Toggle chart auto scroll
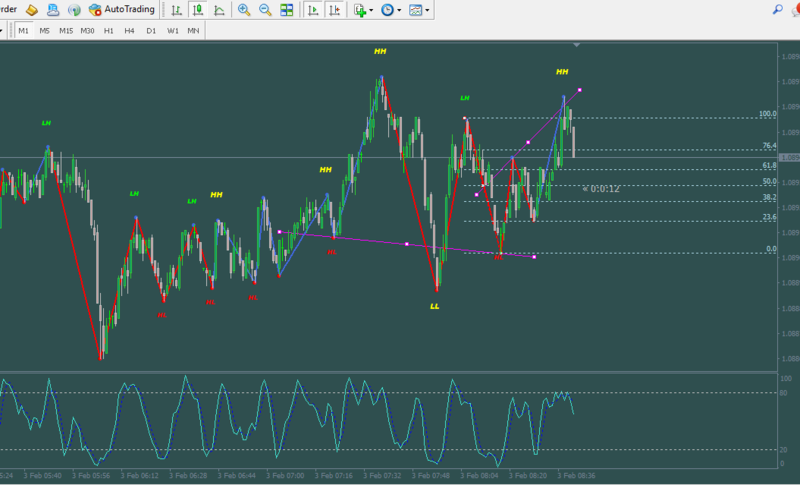 [313, 10]
